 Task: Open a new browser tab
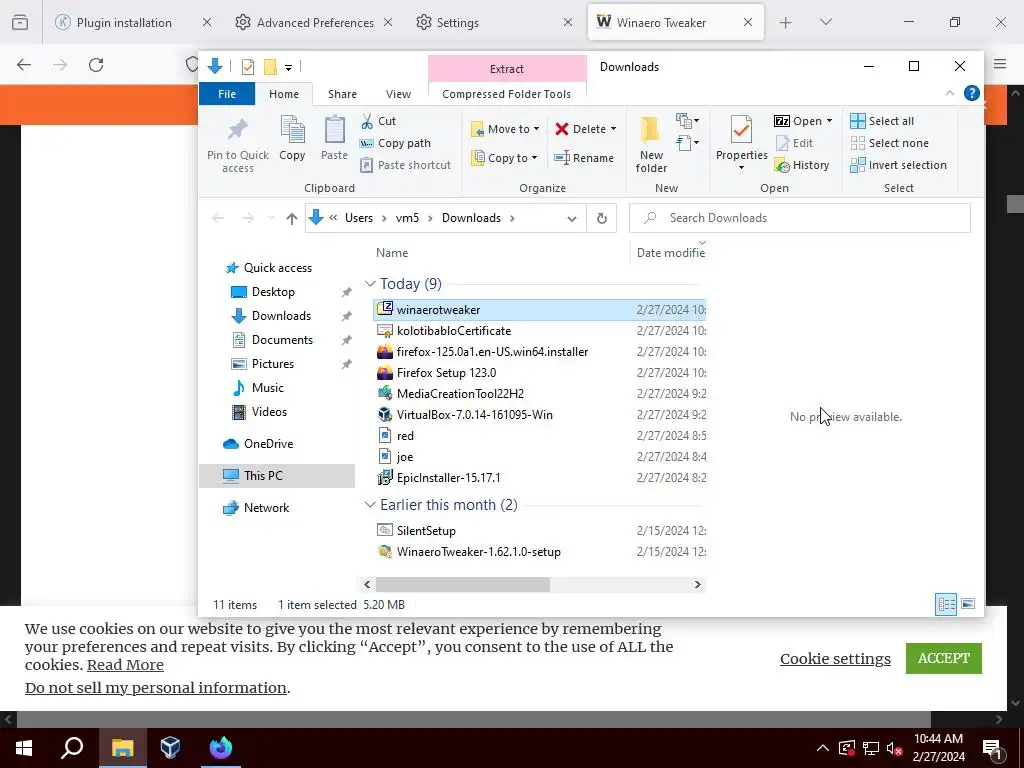pyautogui.click(x=786, y=23)
